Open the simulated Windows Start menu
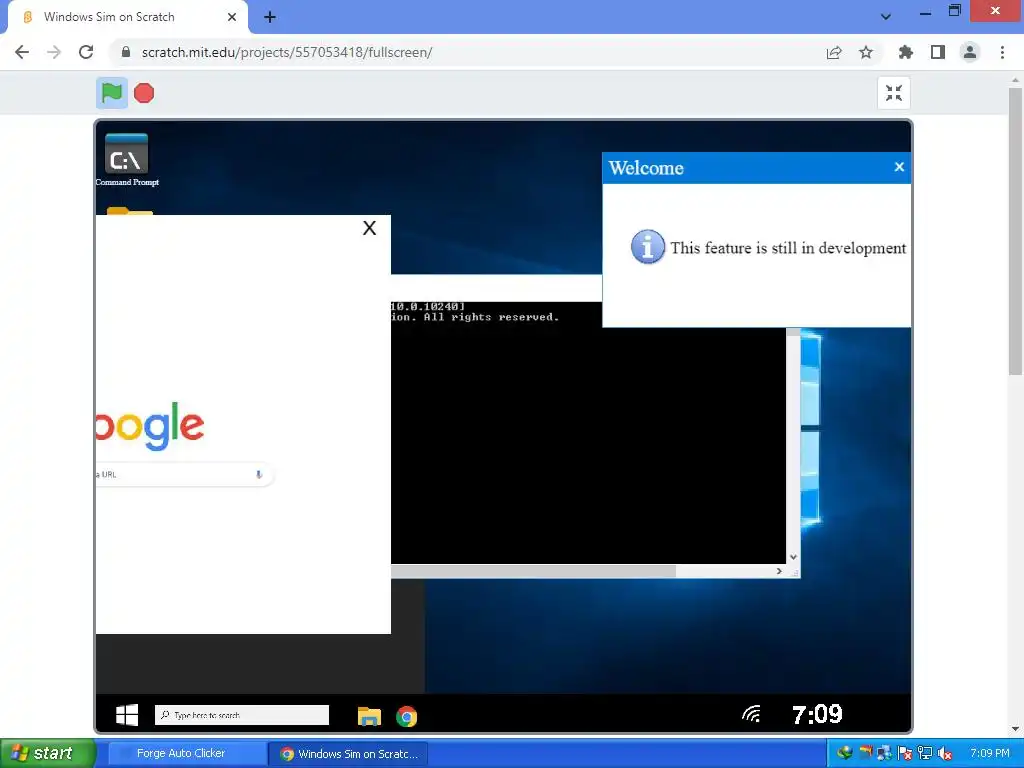Viewport: 1024px width, 768px height. [127, 715]
